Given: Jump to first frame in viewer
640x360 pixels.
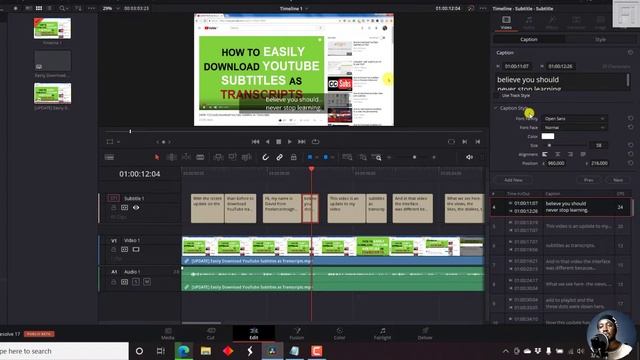Looking at the screenshot, I should coord(256,142).
